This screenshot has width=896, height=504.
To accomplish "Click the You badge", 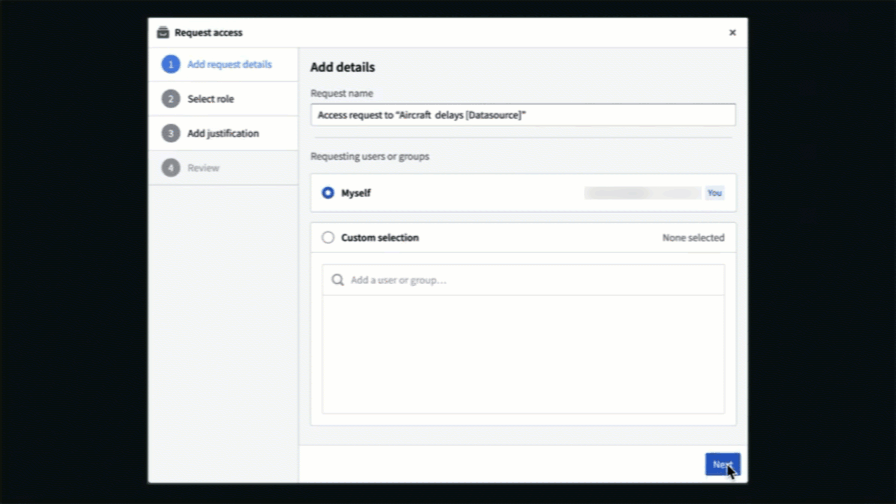I will coord(714,193).
